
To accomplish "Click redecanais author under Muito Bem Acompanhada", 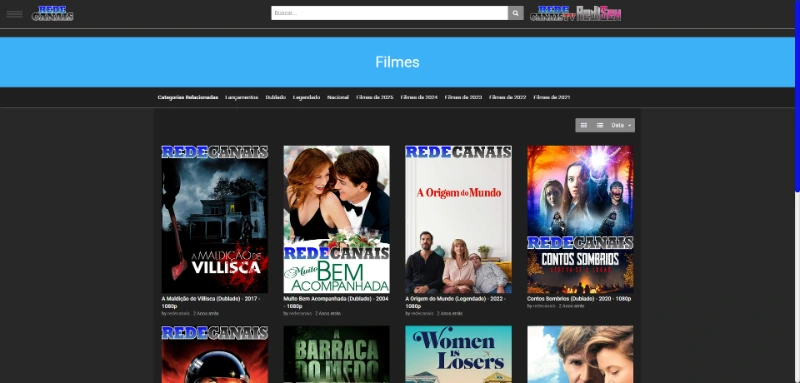I will point(301,314).
